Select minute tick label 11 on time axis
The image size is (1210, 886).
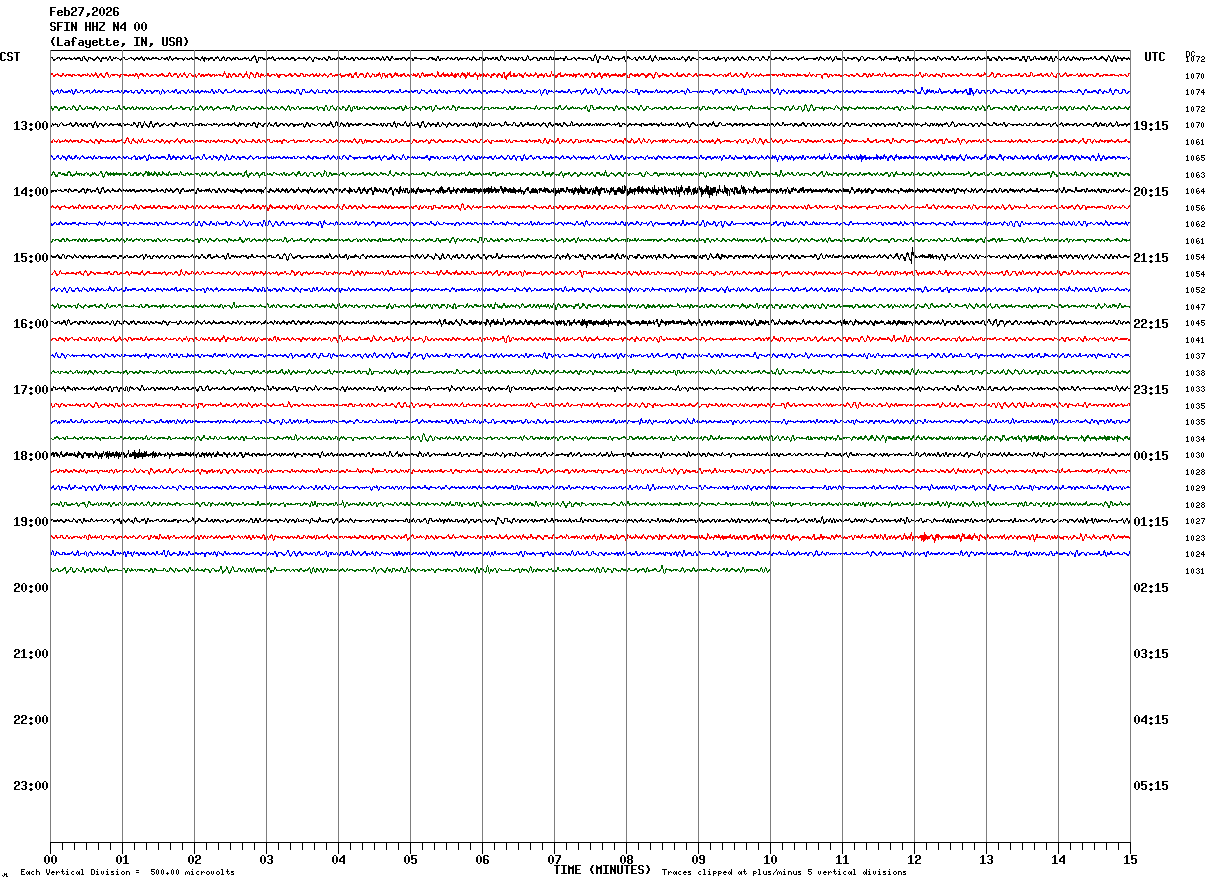tap(842, 859)
